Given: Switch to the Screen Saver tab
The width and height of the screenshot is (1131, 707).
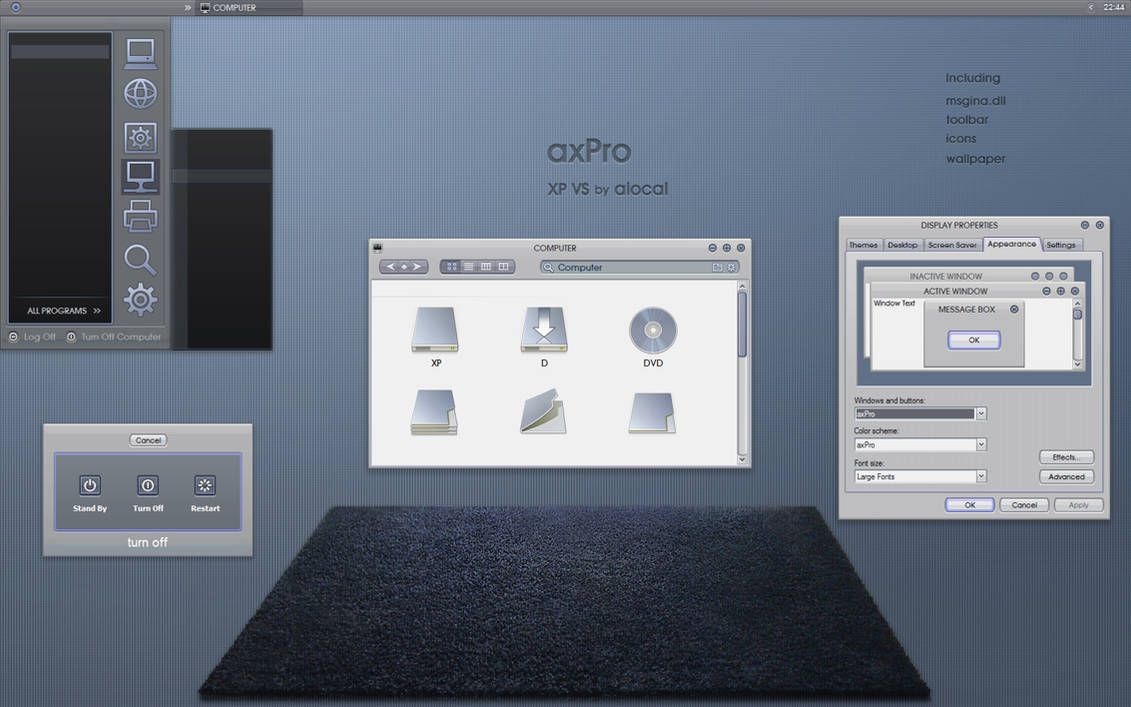Looking at the screenshot, I should tap(952, 244).
